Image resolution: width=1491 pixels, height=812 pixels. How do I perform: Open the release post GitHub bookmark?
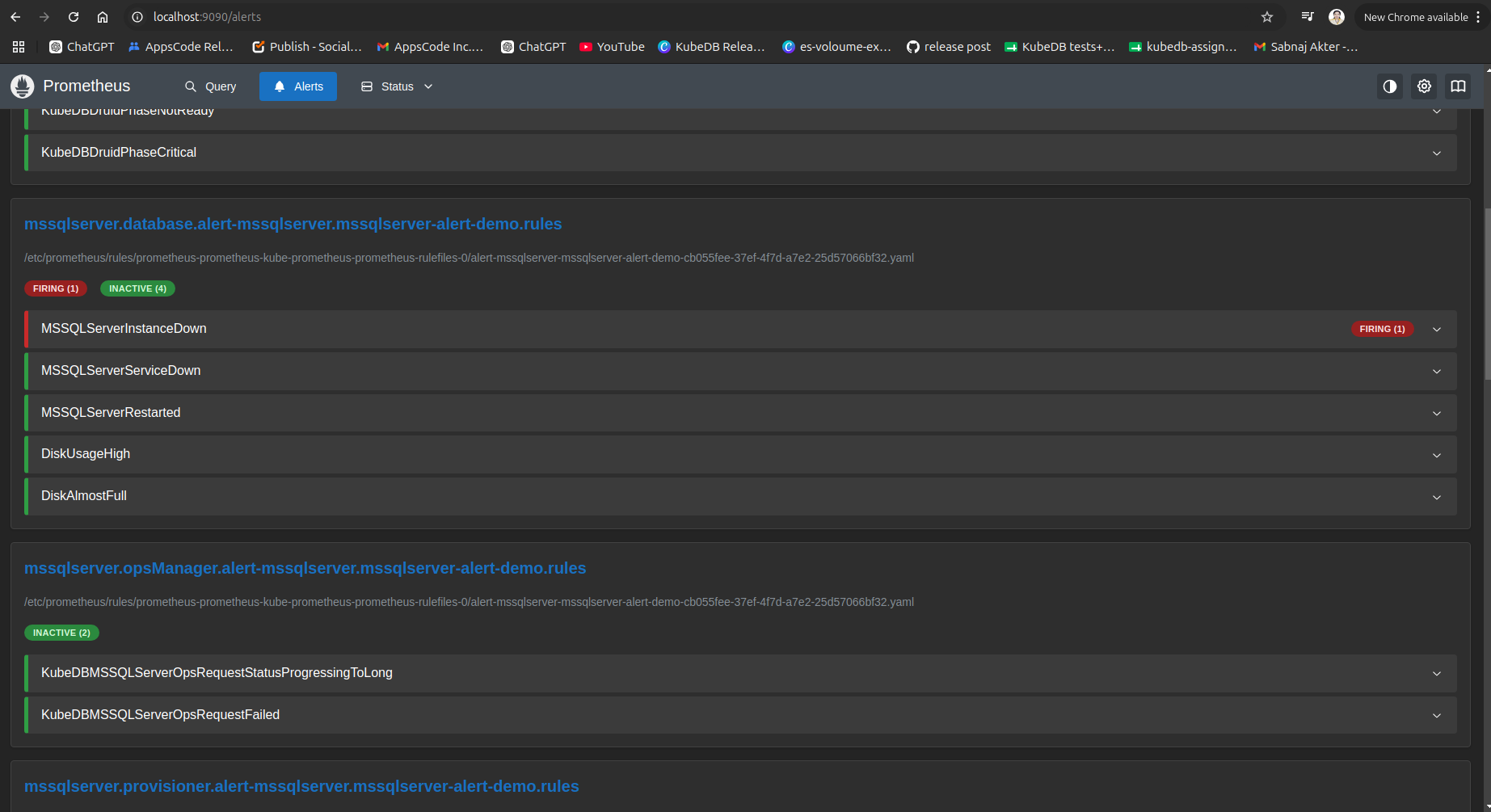pyautogui.click(x=949, y=47)
